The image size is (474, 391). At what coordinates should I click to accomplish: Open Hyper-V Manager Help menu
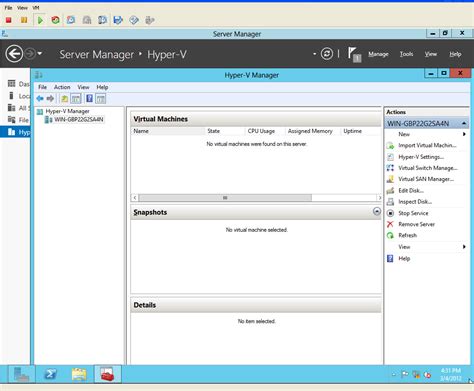[x=102, y=87]
